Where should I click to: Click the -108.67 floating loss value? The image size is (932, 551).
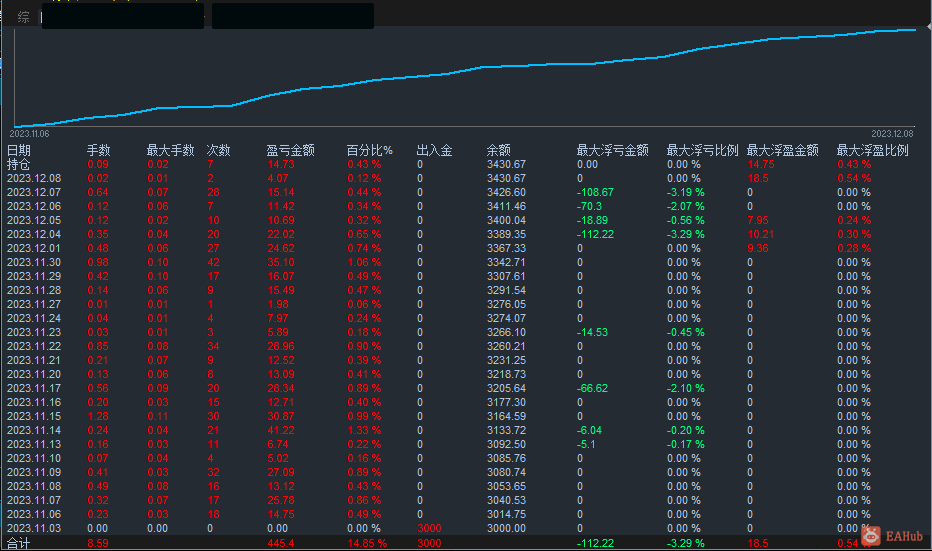(x=595, y=192)
